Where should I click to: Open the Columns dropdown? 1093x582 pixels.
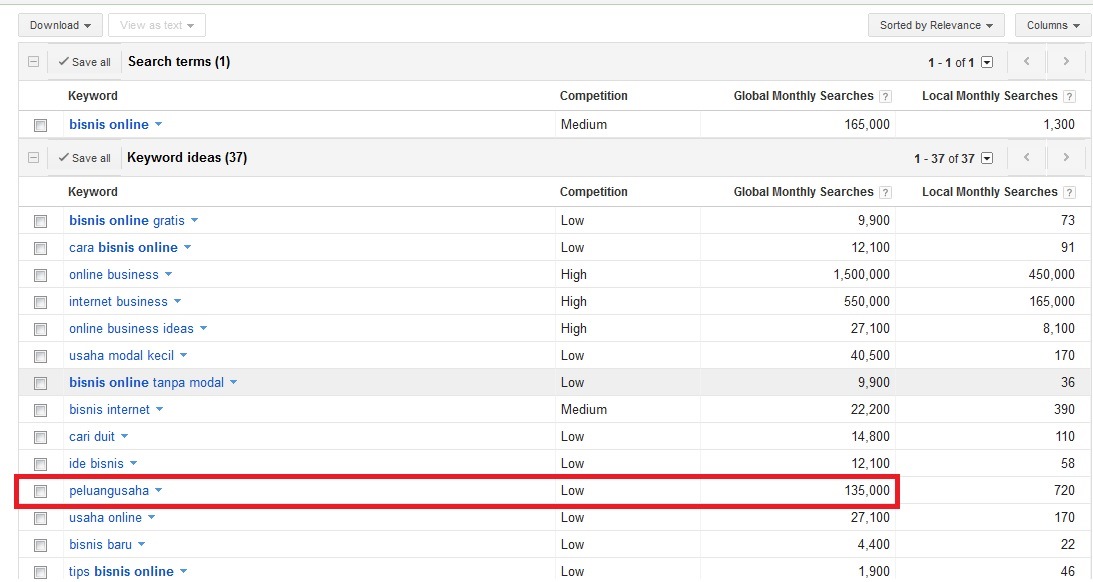point(1053,25)
